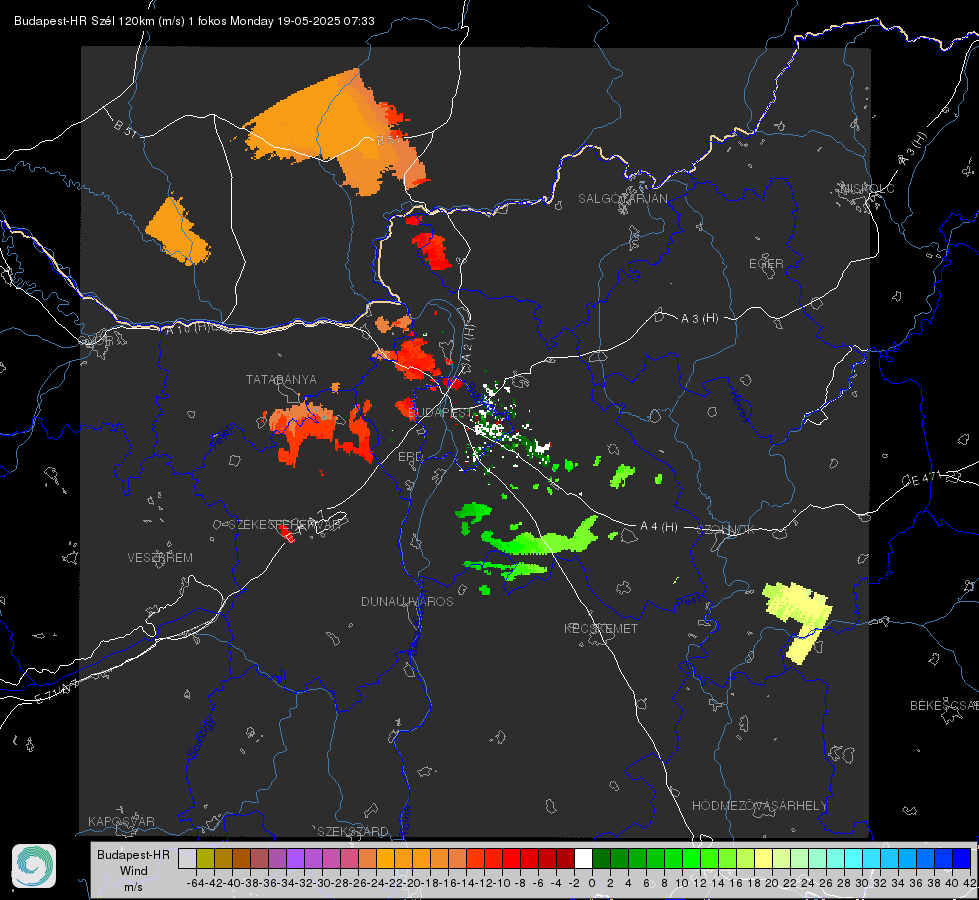Image resolution: width=979 pixels, height=900 pixels.
Task: Click the 'A 10 (H)' road label
Action: (188, 327)
